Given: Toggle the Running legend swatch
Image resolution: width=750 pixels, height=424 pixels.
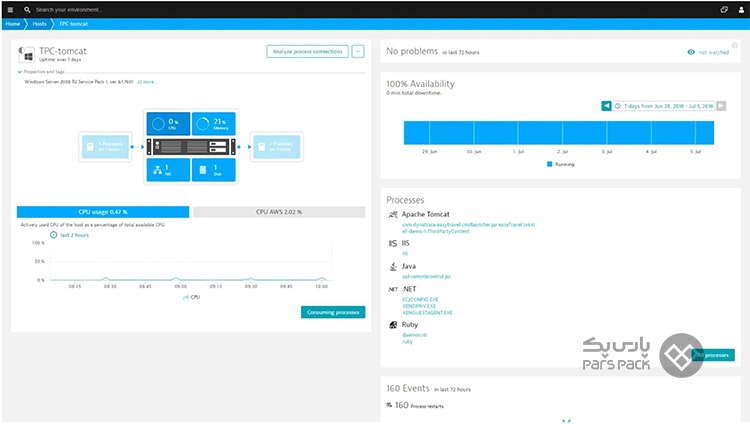Looking at the screenshot, I should pos(550,164).
